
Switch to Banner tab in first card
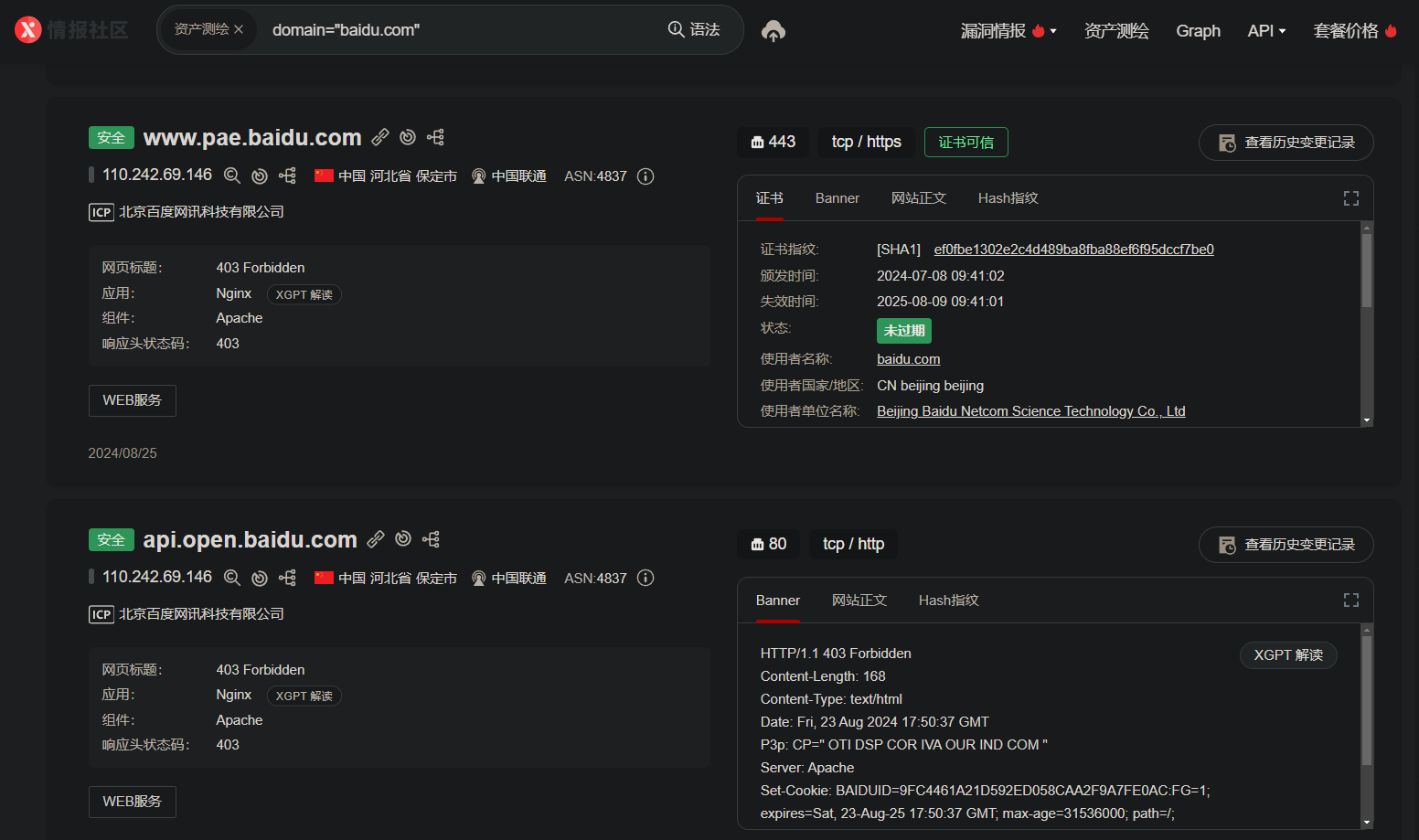838,198
